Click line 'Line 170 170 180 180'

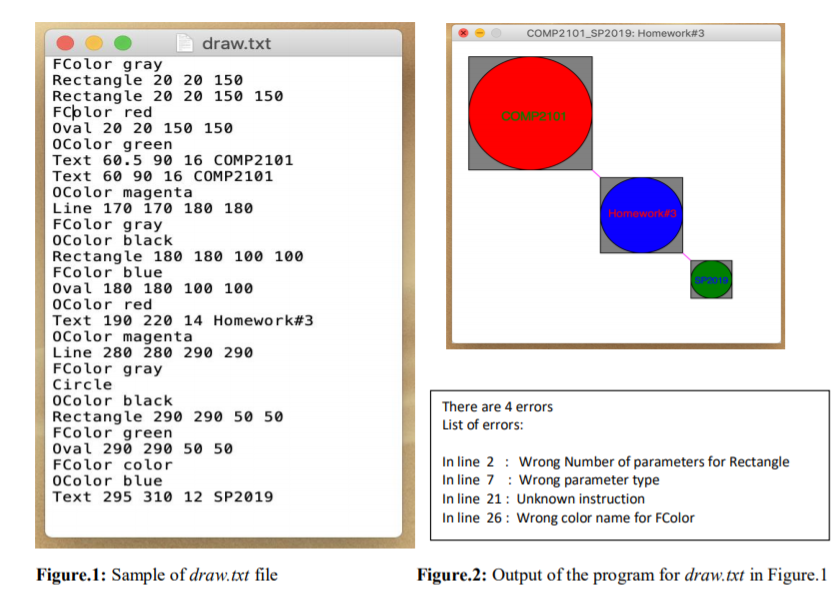(152, 208)
